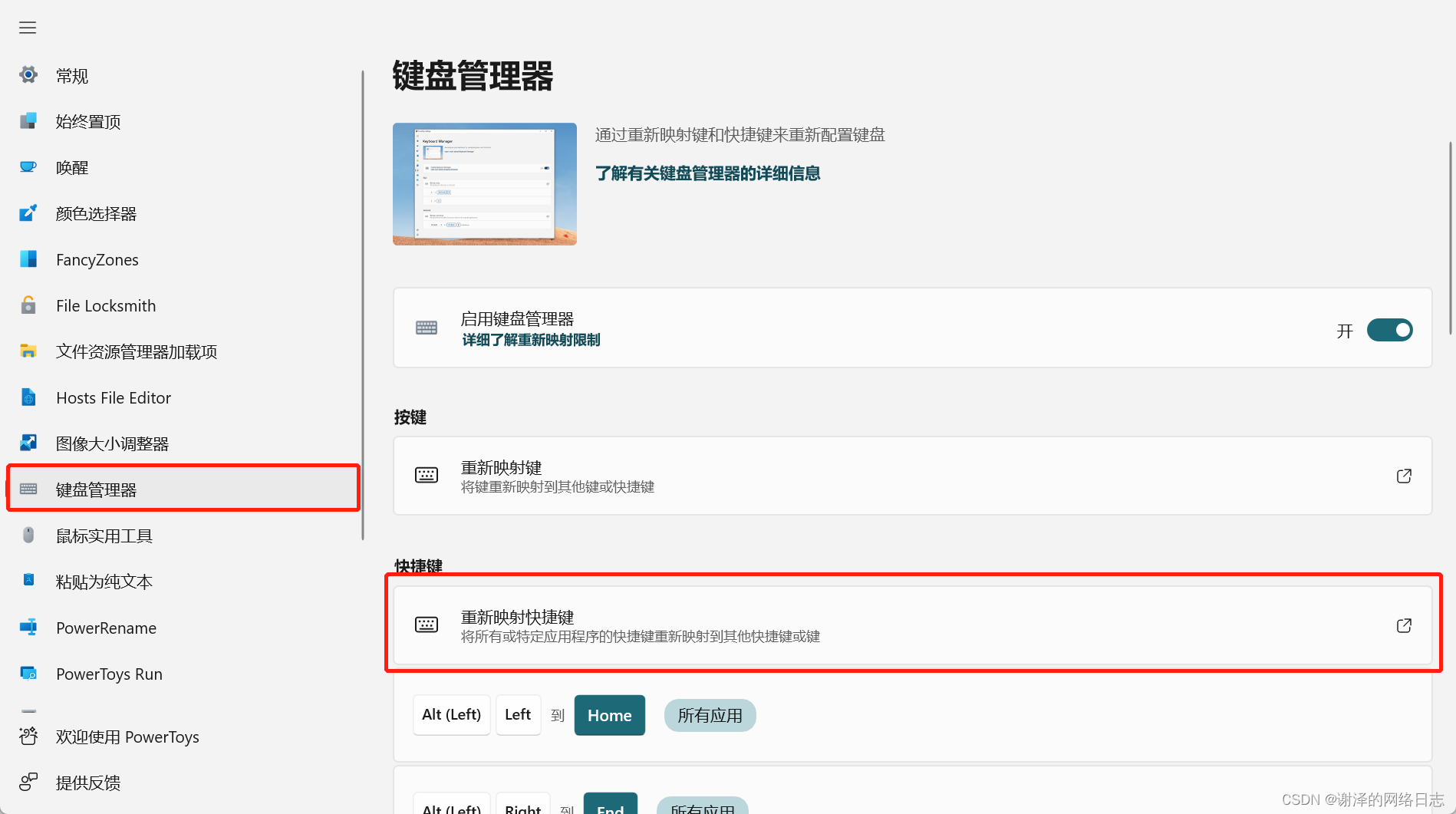Click the 详细了解重新映射限制 link
The height and width of the screenshot is (814, 1456).
[530, 340]
